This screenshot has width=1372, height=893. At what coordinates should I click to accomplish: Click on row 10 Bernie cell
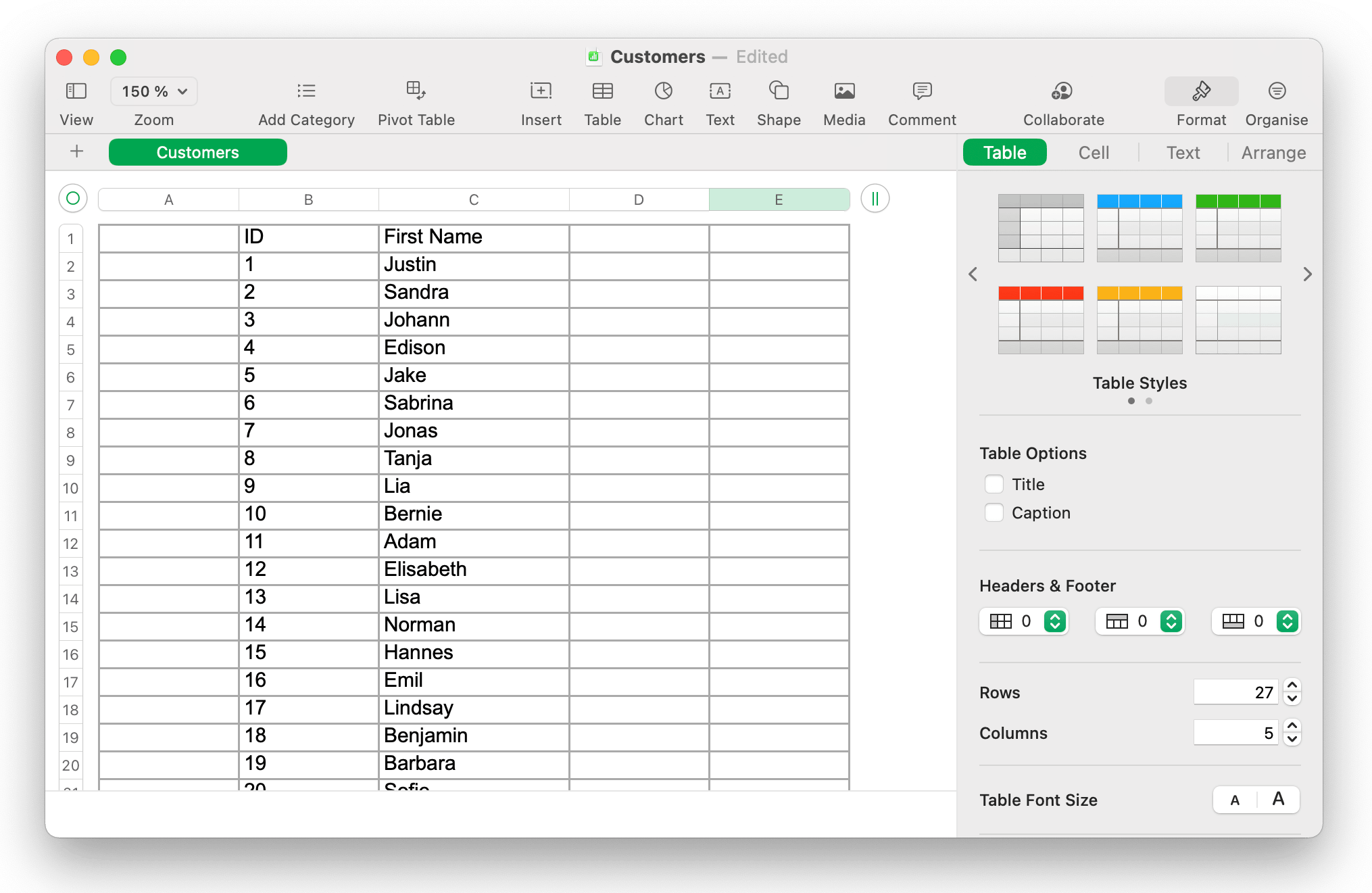point(472,514)
